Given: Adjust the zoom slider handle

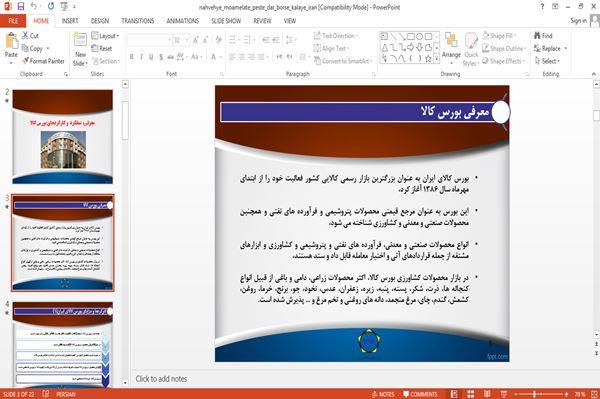Looking at the screenshot, I should 534,394.
